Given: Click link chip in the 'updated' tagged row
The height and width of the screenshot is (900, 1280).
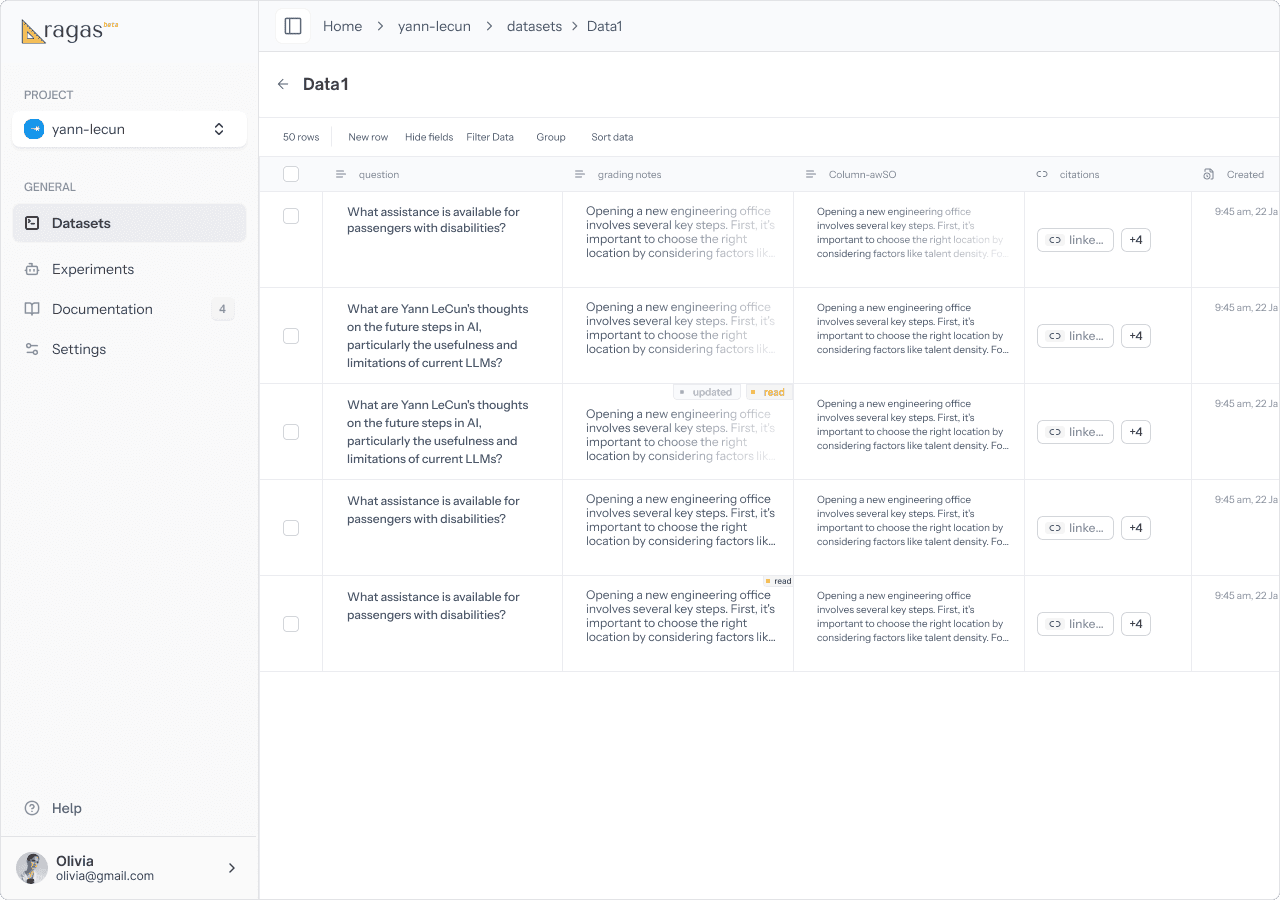Looking at the screenshot, I should point(1075,432).
